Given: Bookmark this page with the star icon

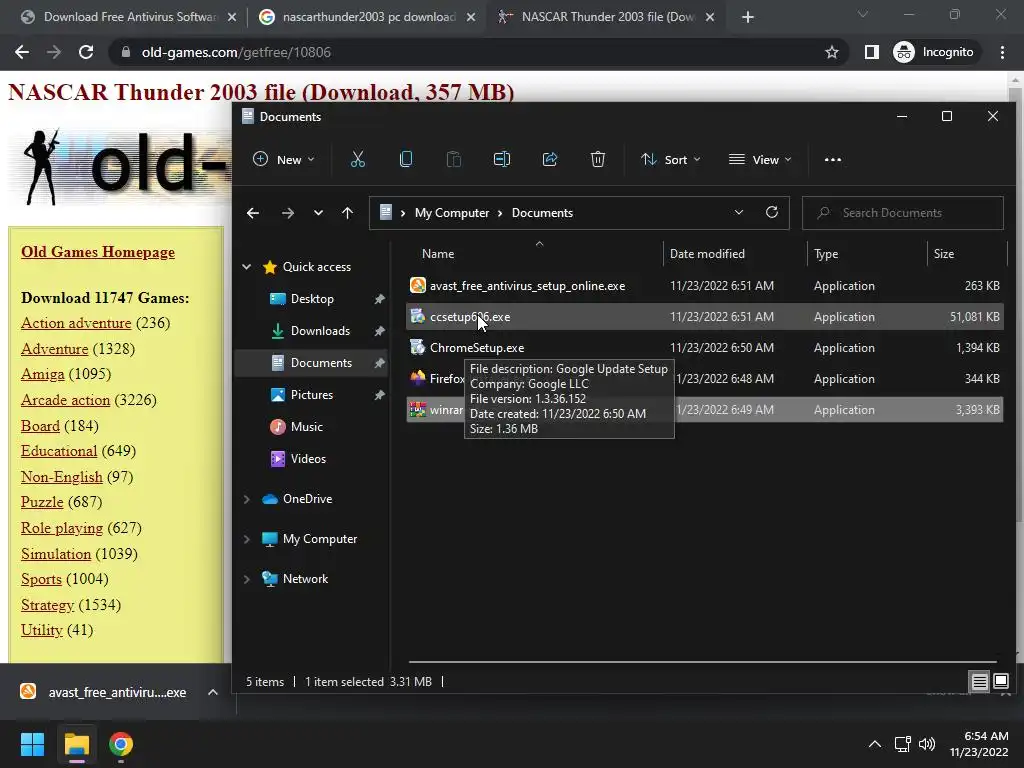Looking at the screenshot, I should coord(831,52).
